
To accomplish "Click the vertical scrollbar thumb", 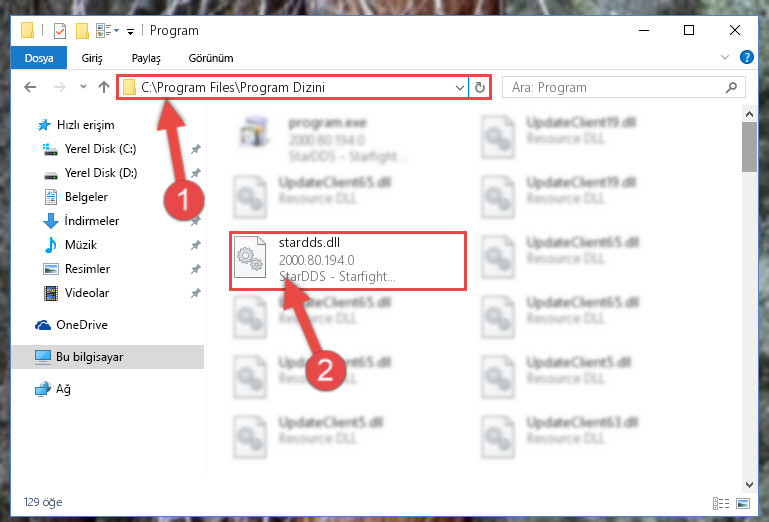I will point(749,147).
